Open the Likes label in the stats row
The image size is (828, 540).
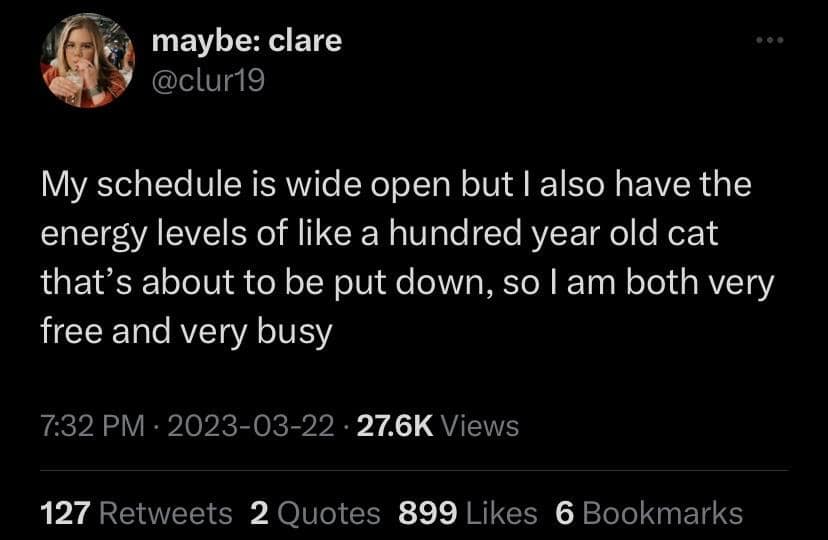[501, 513]
